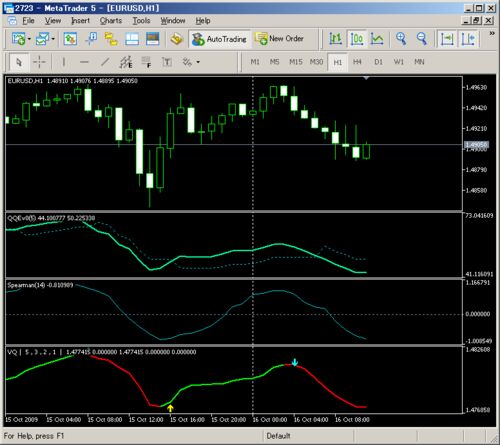Click the chart shift triangle marker

366,78
